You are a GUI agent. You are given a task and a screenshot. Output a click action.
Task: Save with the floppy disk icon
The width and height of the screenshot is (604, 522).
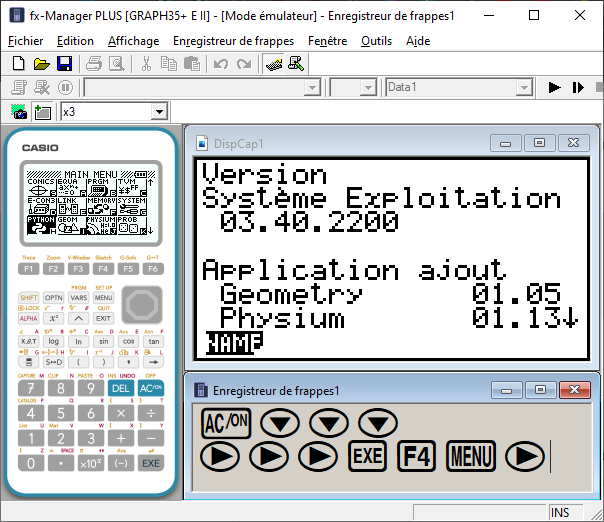coord(64,64)
